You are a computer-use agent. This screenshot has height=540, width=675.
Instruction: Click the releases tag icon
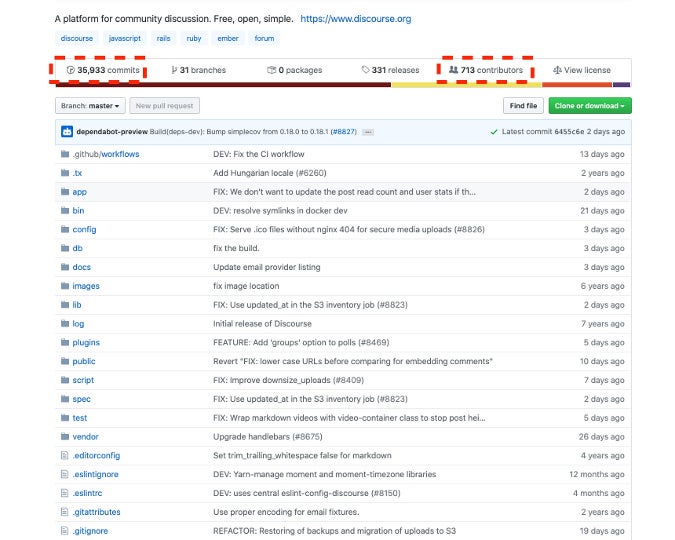(x=365, y=69)
